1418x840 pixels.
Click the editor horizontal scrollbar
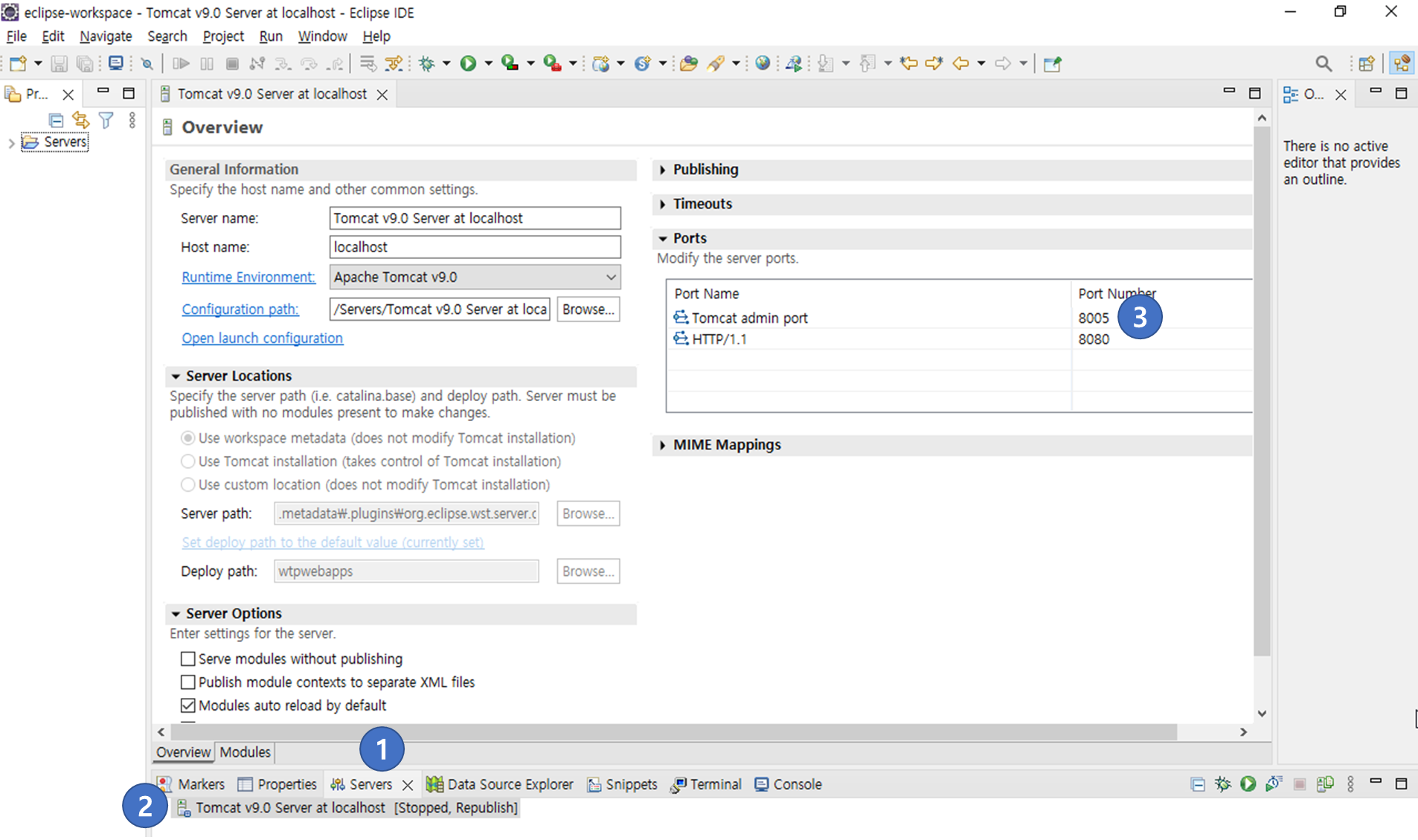coord(673,732)
